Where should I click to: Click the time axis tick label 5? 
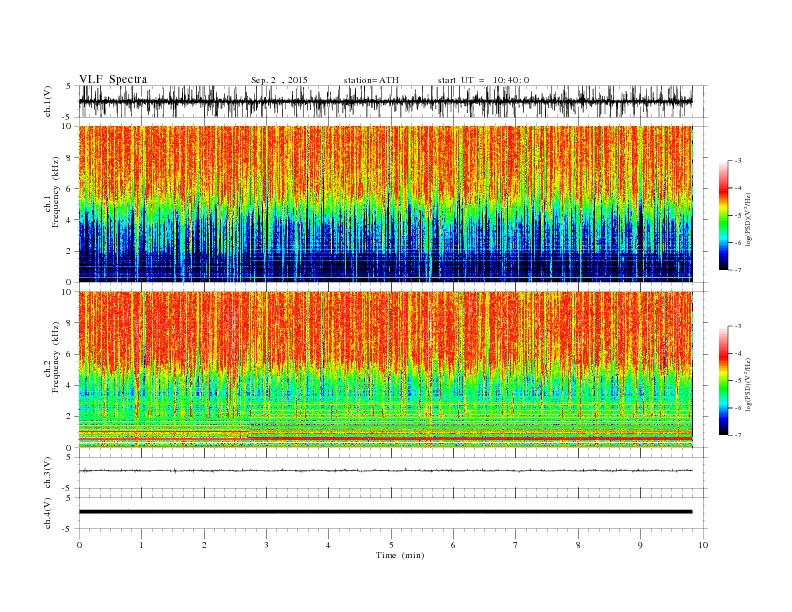(391, 545)
